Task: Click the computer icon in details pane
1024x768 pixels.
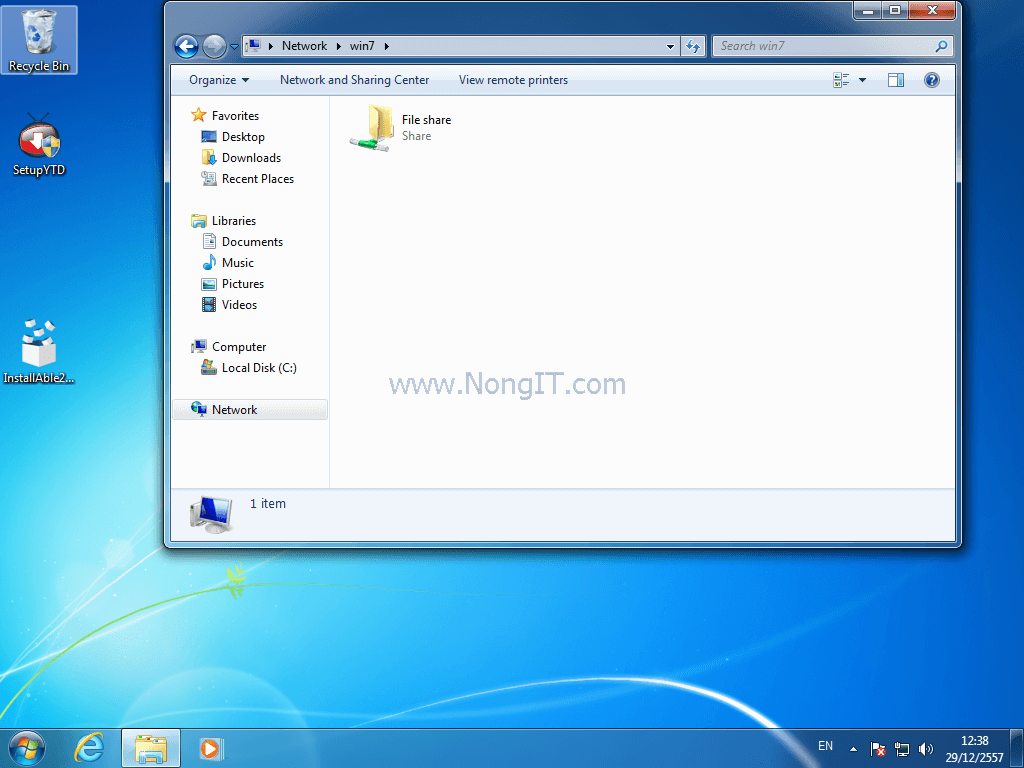Action: (212, 514)
